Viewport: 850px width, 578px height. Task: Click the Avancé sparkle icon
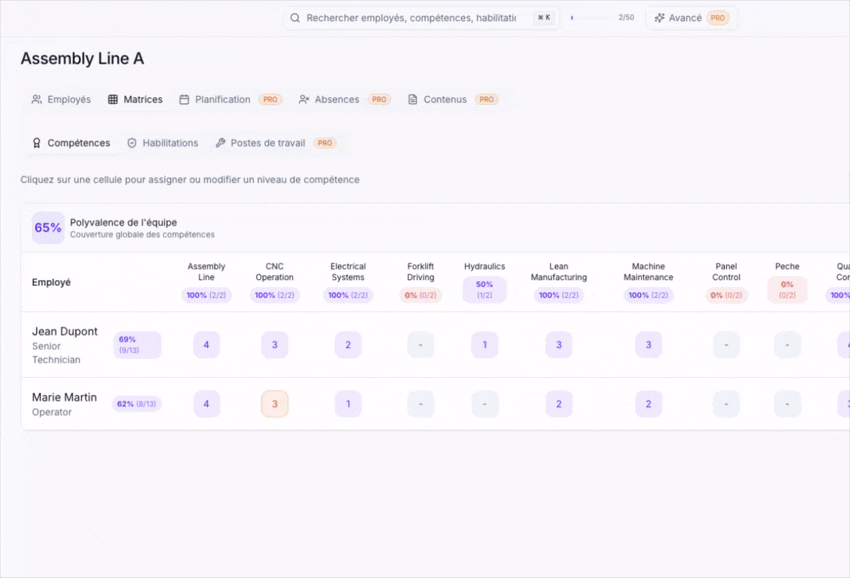tap(659, 18)
